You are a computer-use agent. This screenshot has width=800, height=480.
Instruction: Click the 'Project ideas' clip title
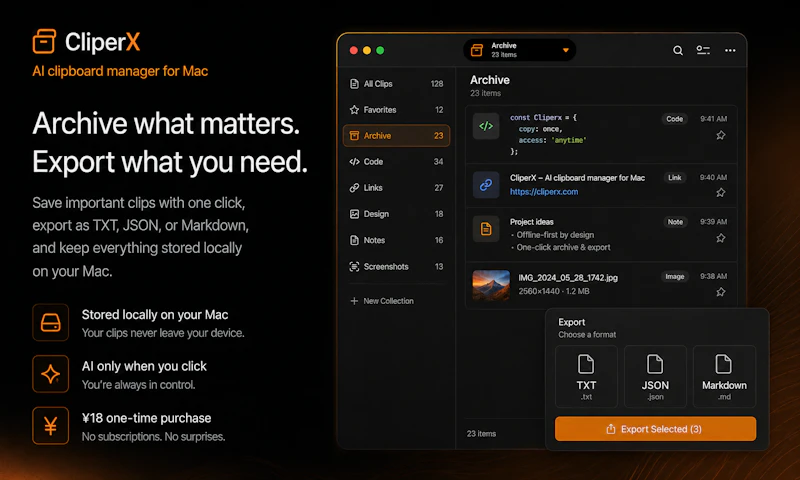(x=532, y=222)
